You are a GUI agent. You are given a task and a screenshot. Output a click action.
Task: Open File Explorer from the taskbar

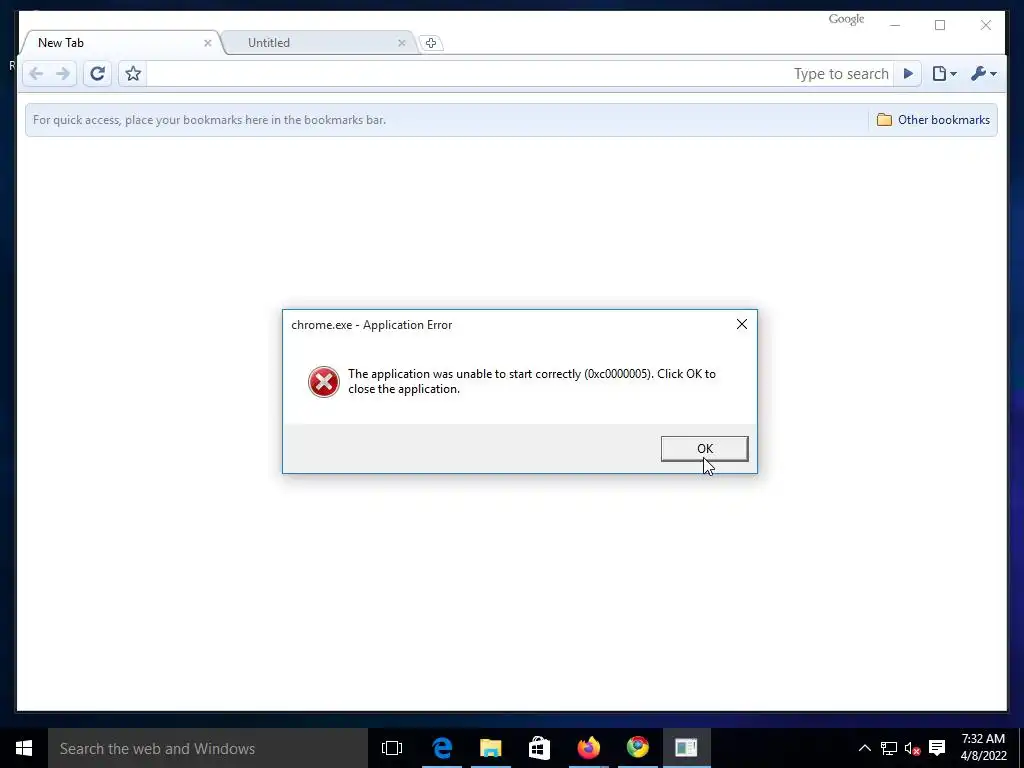490,748
